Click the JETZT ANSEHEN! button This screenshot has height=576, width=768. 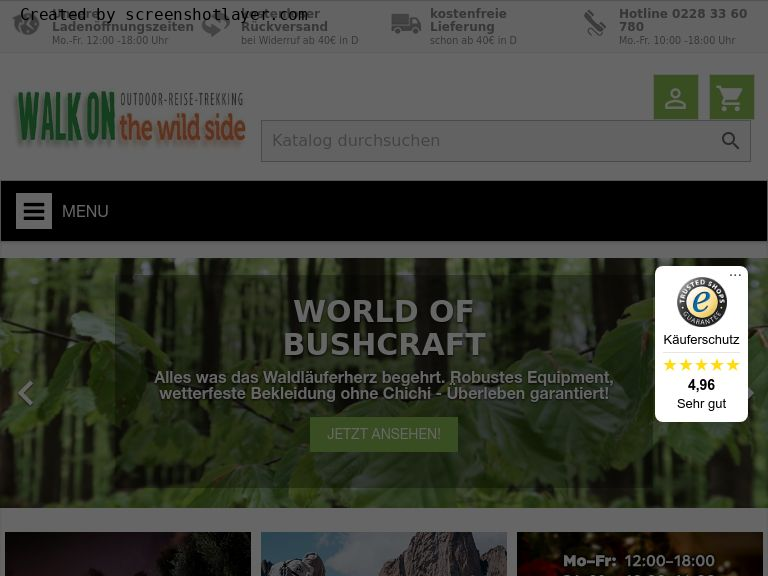coord(384,434)
